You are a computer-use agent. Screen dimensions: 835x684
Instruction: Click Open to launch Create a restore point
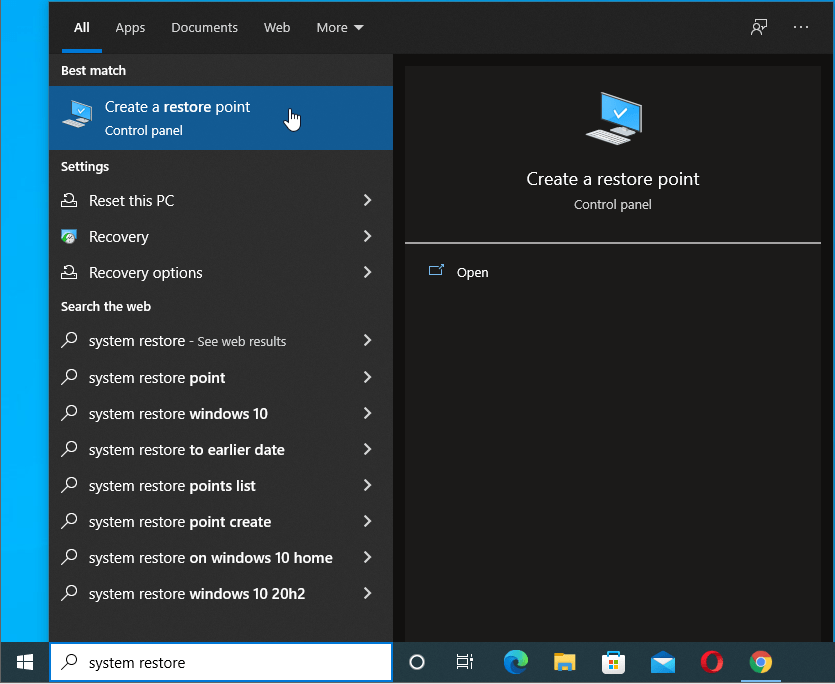pos(472,272)
